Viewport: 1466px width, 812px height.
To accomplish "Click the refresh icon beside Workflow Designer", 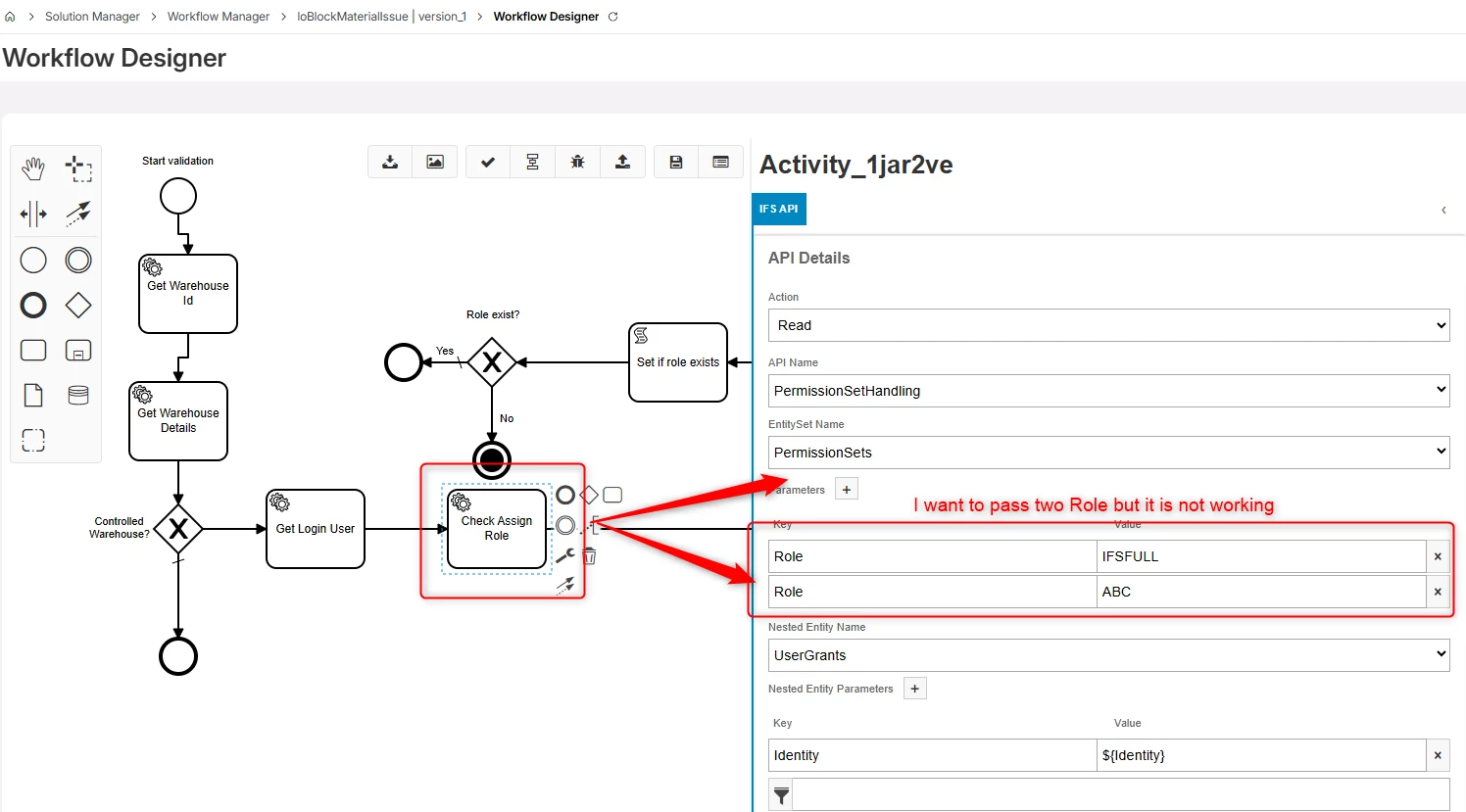I will click(613, 17).
